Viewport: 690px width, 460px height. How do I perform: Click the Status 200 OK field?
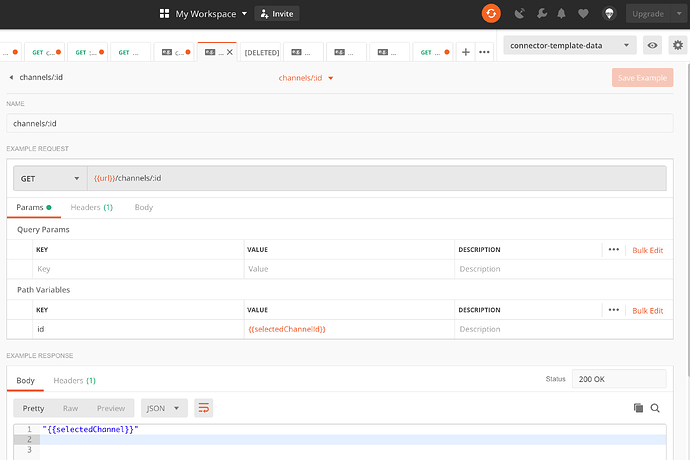point(619,379)
